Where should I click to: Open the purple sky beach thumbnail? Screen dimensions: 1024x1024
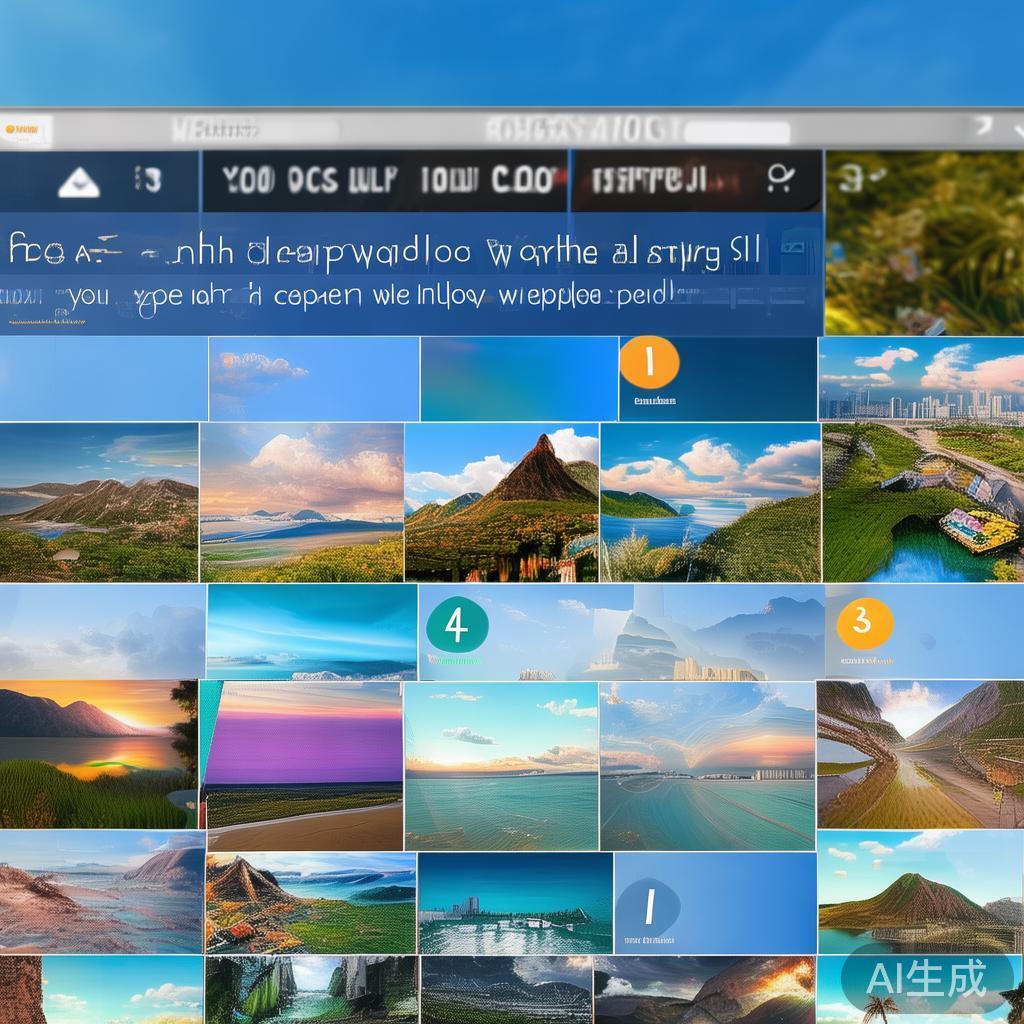tap(302, 765)
